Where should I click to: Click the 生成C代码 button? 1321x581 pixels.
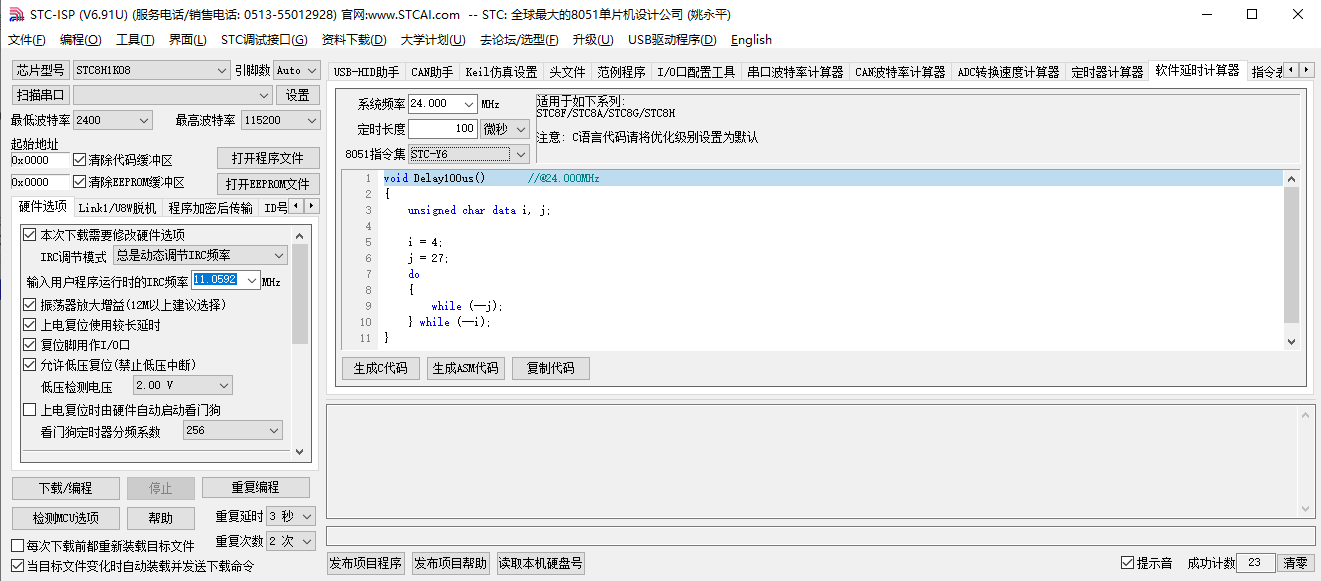point(381,368)
